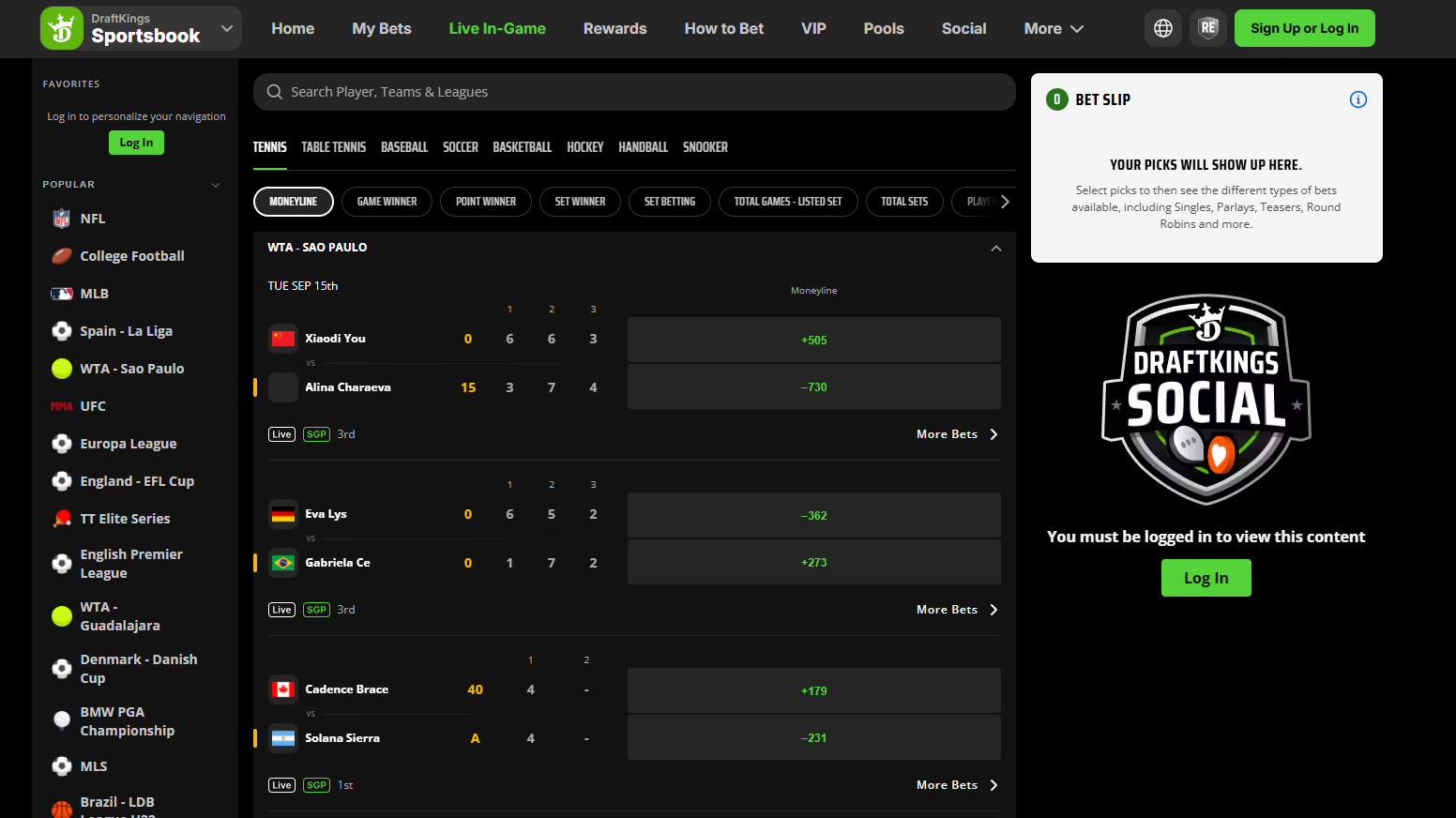Bet Xiaodi You moneyline +505
1456x818 pixels.
coord(813,340)
